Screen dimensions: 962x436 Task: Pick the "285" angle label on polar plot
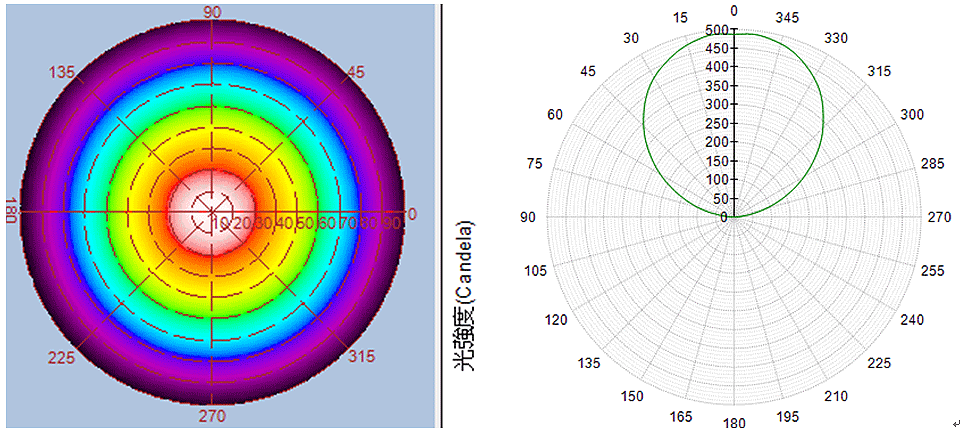click(932, 164)
